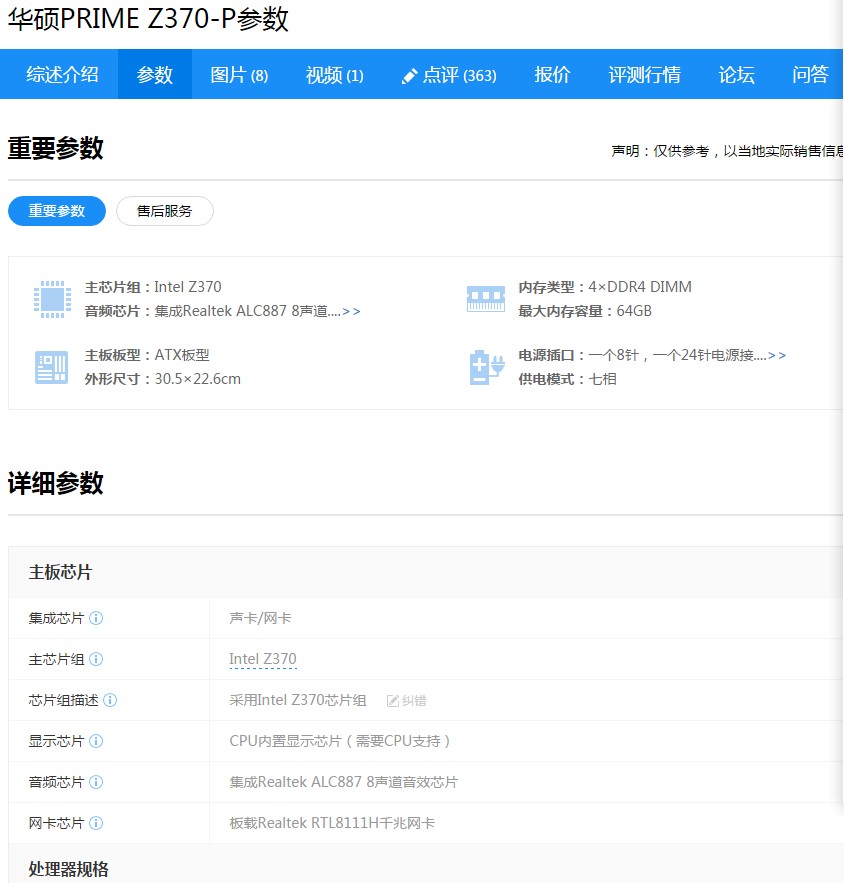The image size is (844, 883).
Task: Open the 问答 tab
Action: point(810,74)
